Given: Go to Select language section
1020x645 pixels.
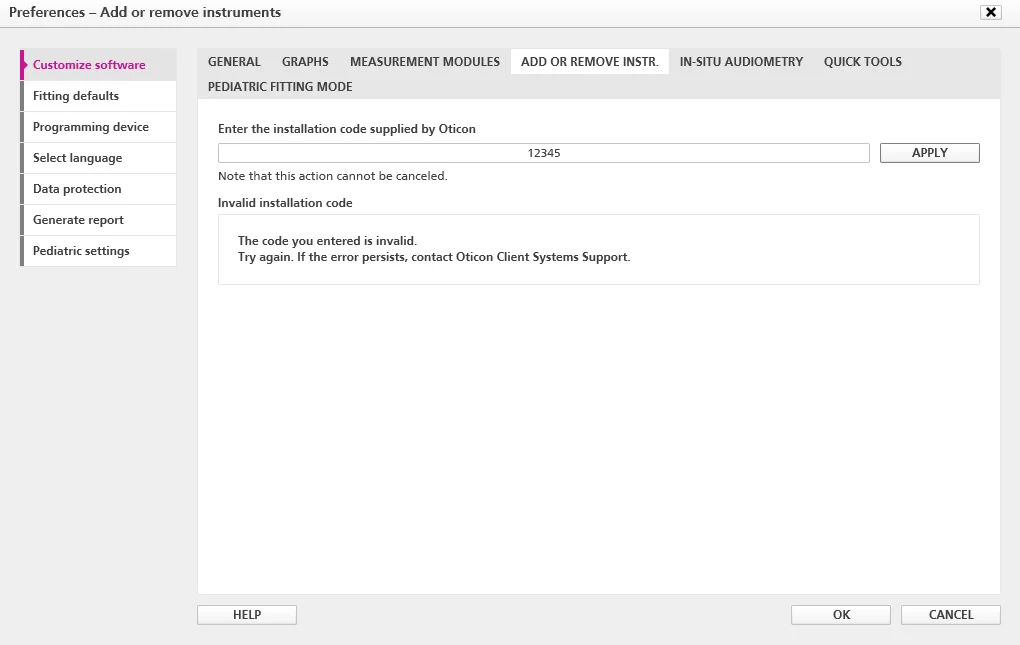Looking at the screenshot, I should (98, 158).
